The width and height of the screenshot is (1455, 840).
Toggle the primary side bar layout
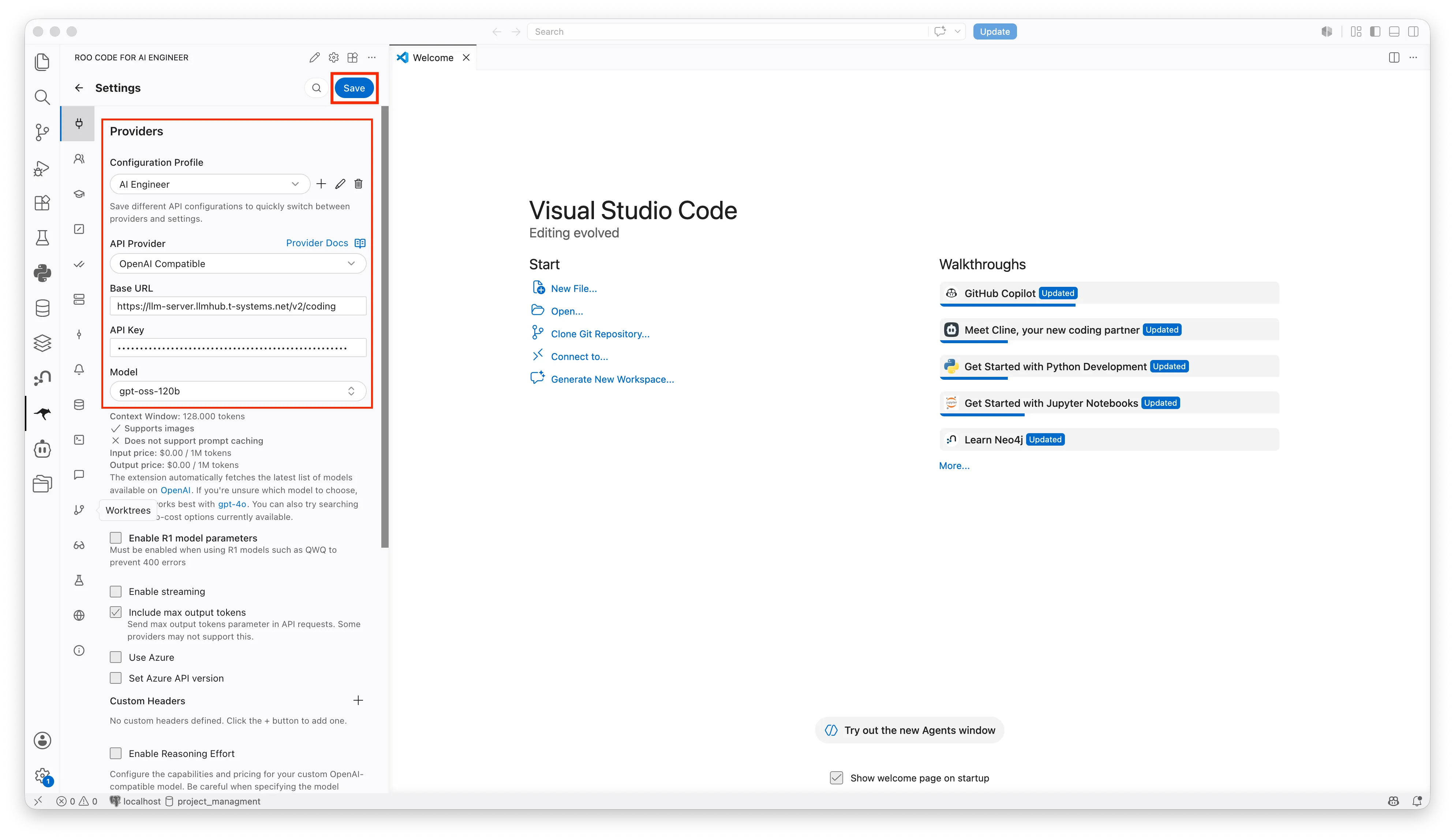pos(1375,32)
